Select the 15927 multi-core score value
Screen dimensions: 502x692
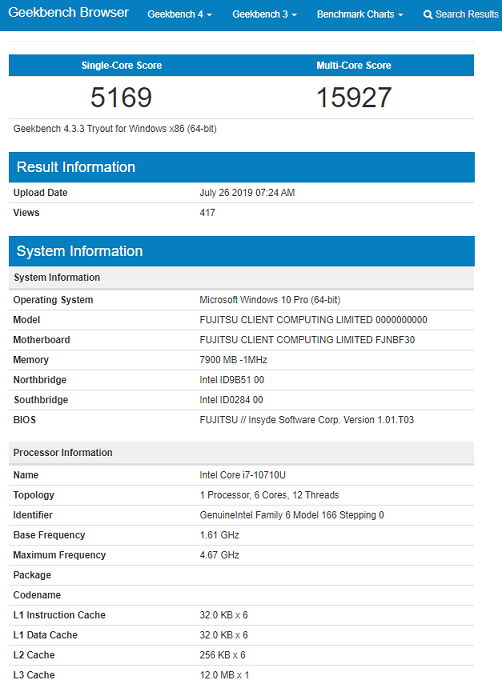354,97
